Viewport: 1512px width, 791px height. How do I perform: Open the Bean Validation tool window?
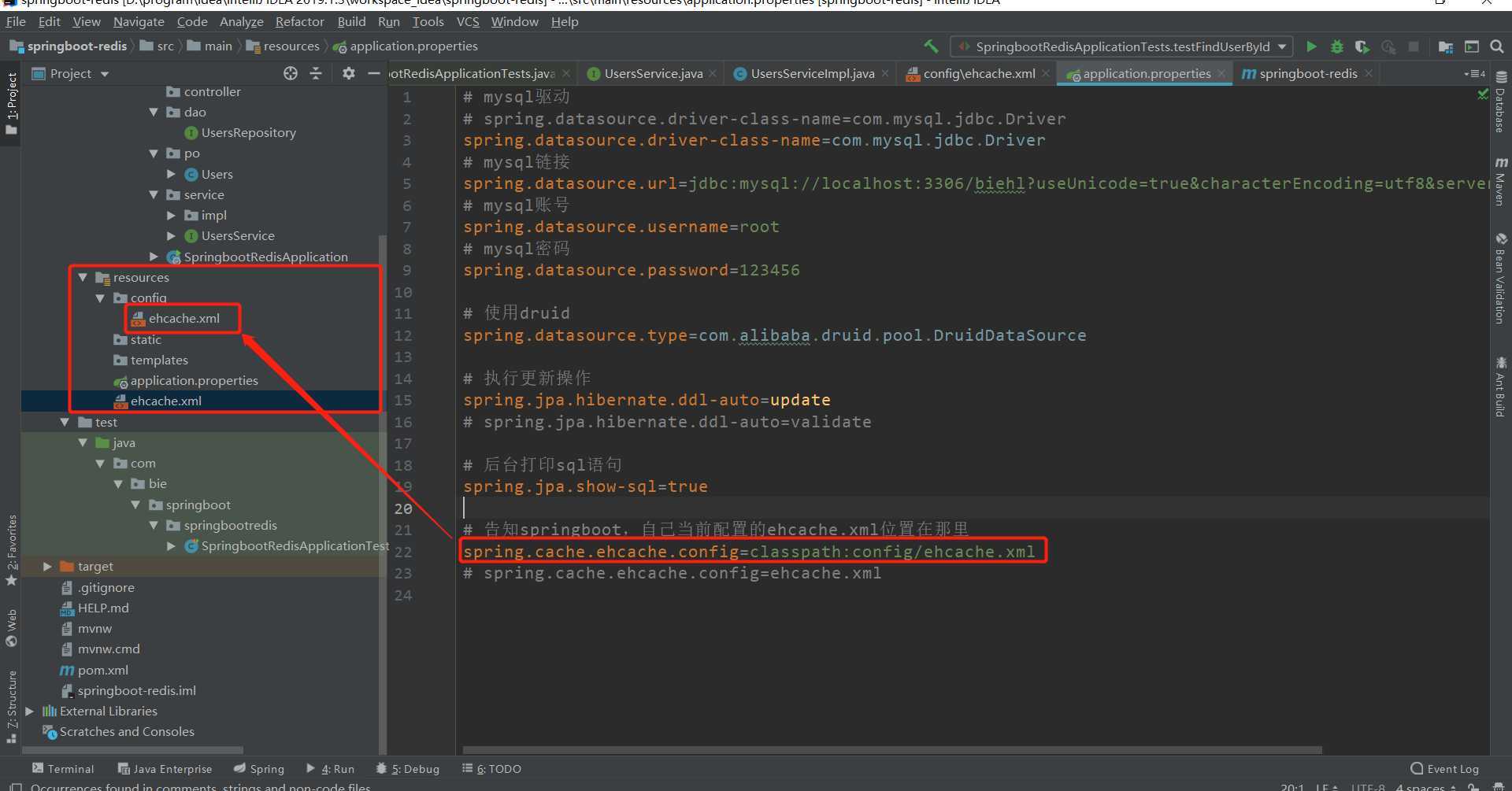(1501, 278)
